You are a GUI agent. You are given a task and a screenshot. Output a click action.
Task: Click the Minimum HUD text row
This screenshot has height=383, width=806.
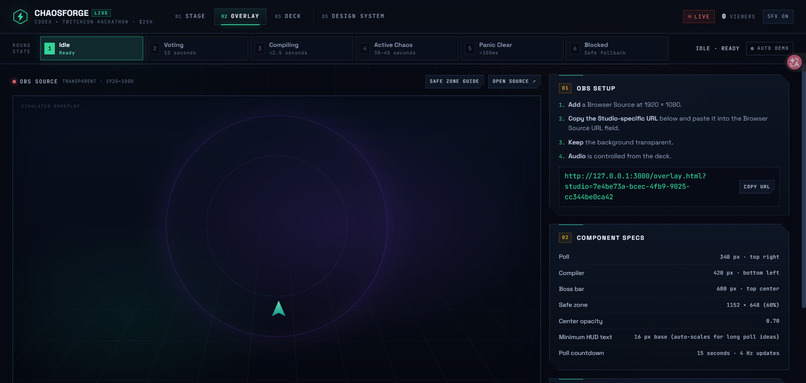click(669, 337)
